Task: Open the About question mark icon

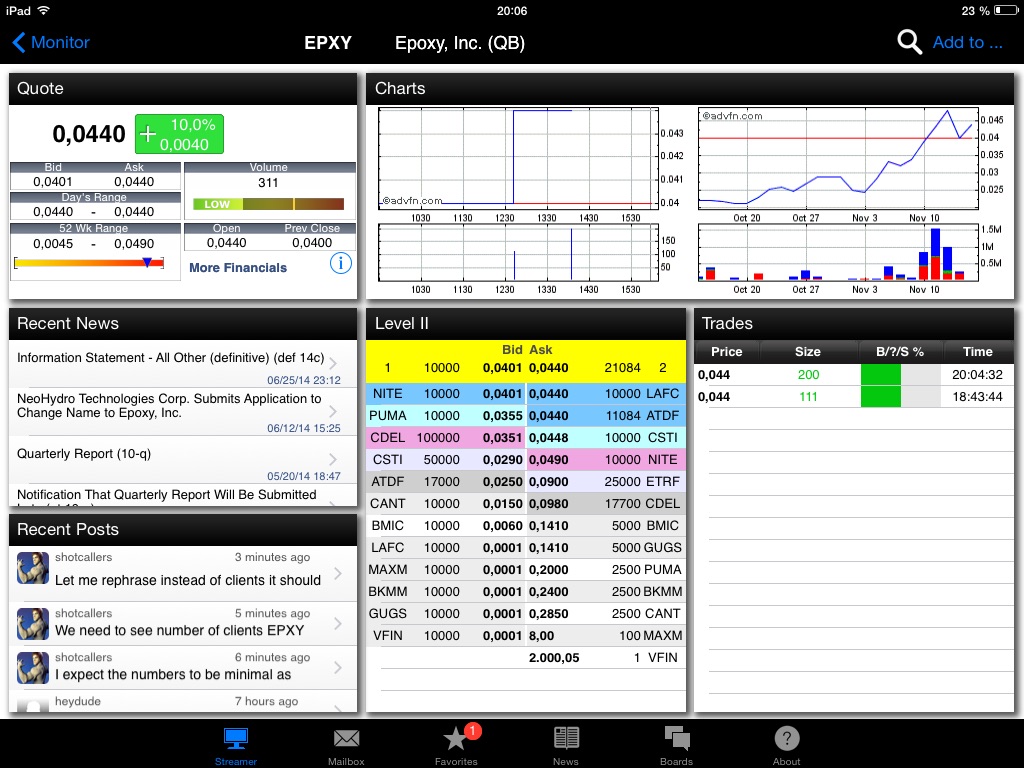Action: point(786,739)
